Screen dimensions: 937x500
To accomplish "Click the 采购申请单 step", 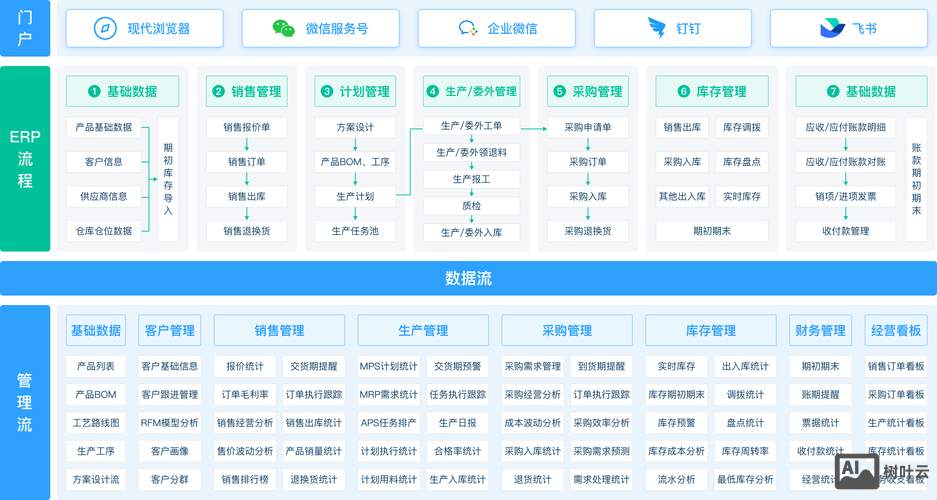I will (x=588, y=127).
